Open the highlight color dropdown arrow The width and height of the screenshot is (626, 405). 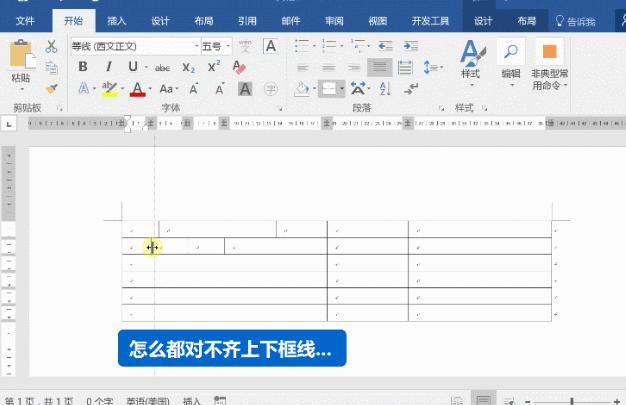click(x=122, y=89)
